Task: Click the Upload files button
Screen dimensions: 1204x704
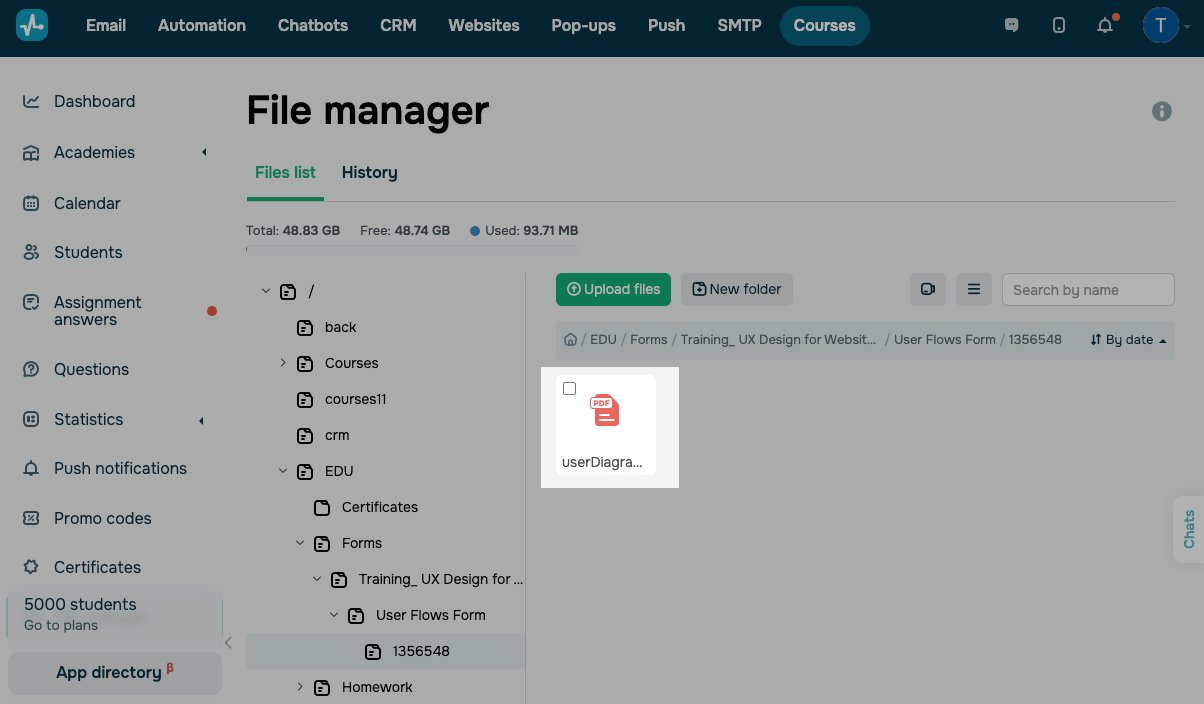Action: pos(613,290)
